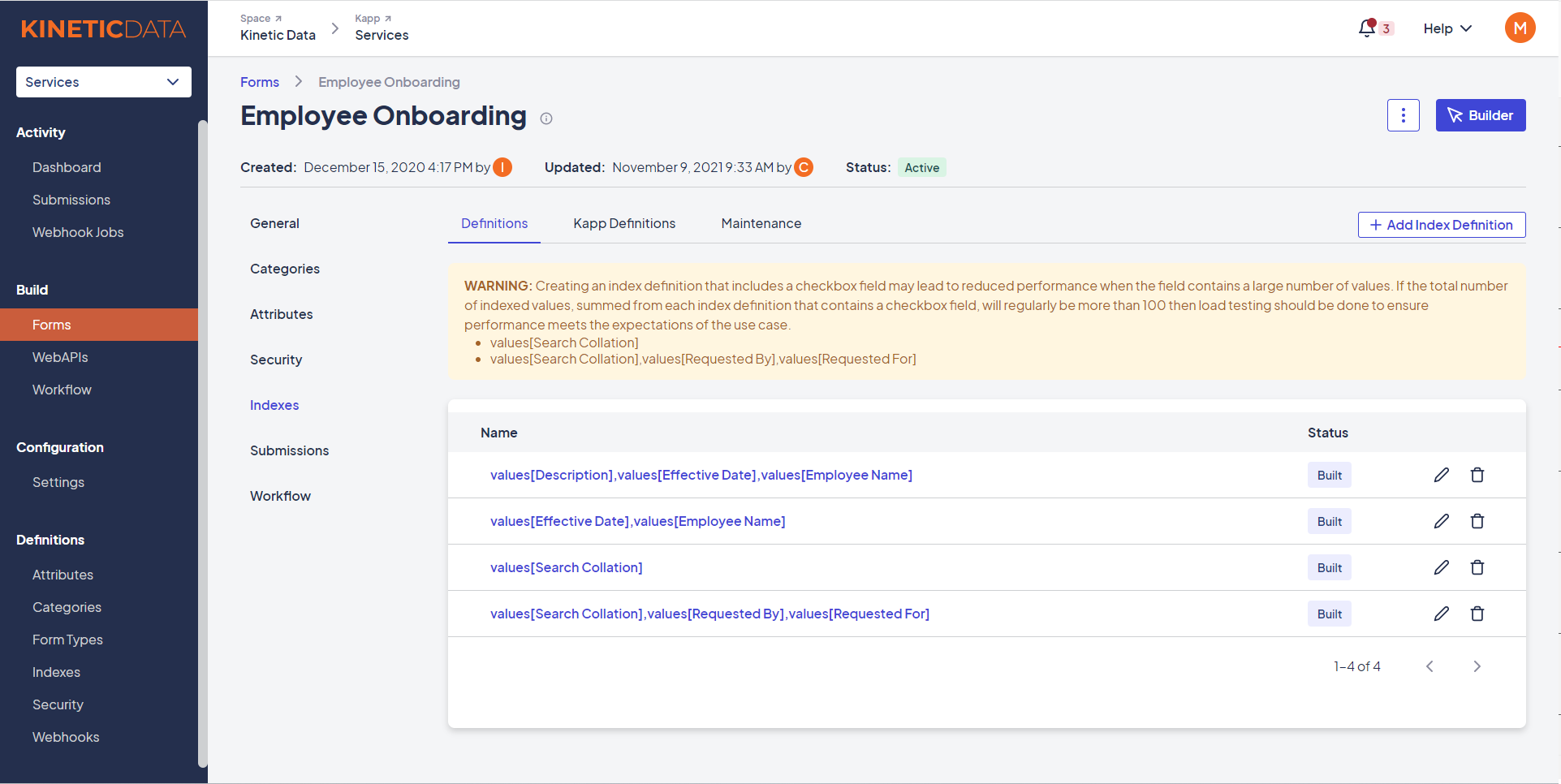Open Attributes under sidebar Definitions
This screenshot has height=784, width=1561.
[63, 575]
